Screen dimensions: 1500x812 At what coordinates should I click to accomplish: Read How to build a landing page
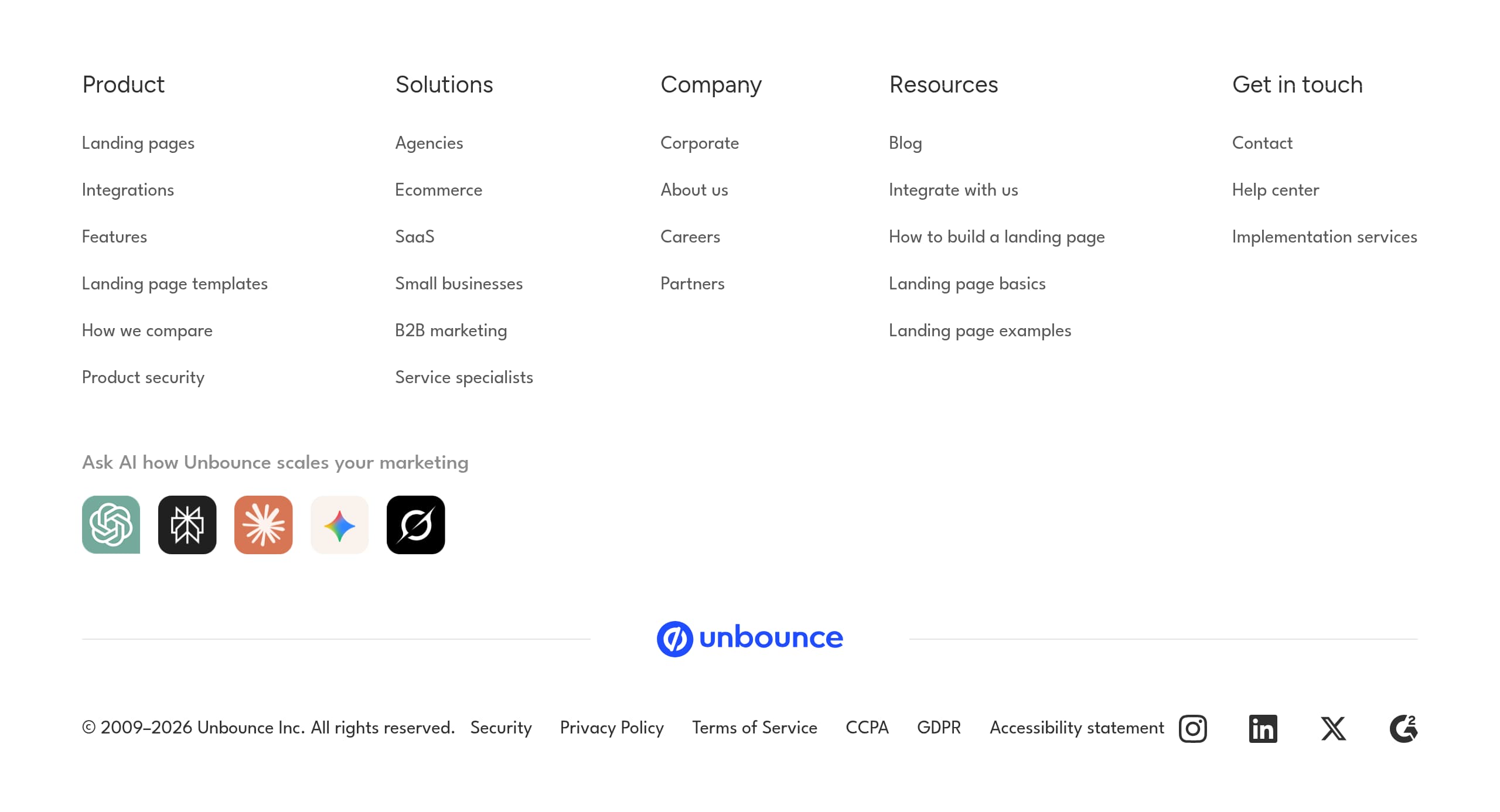tap(997, 237)
